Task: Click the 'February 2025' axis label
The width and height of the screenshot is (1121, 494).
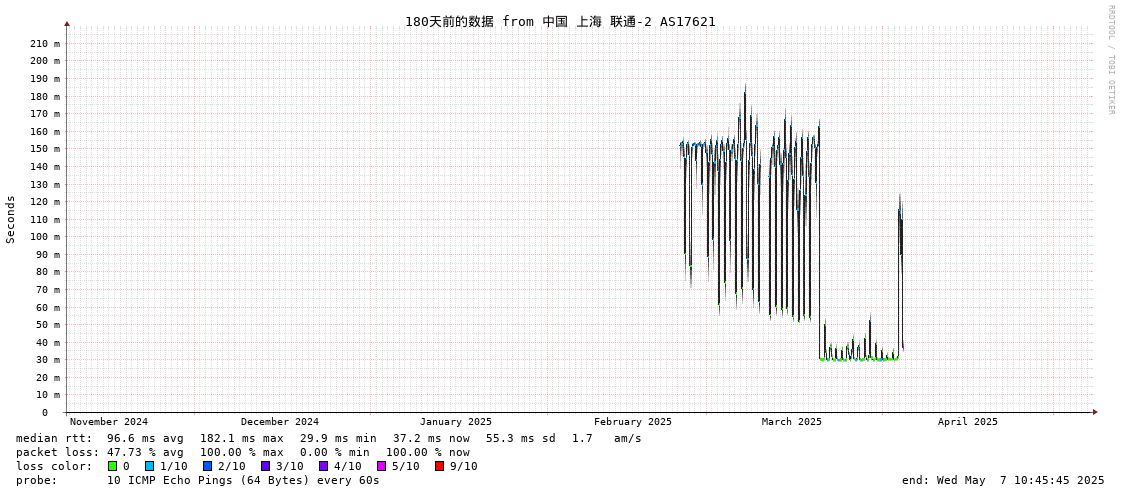Action: click(633, 422)
